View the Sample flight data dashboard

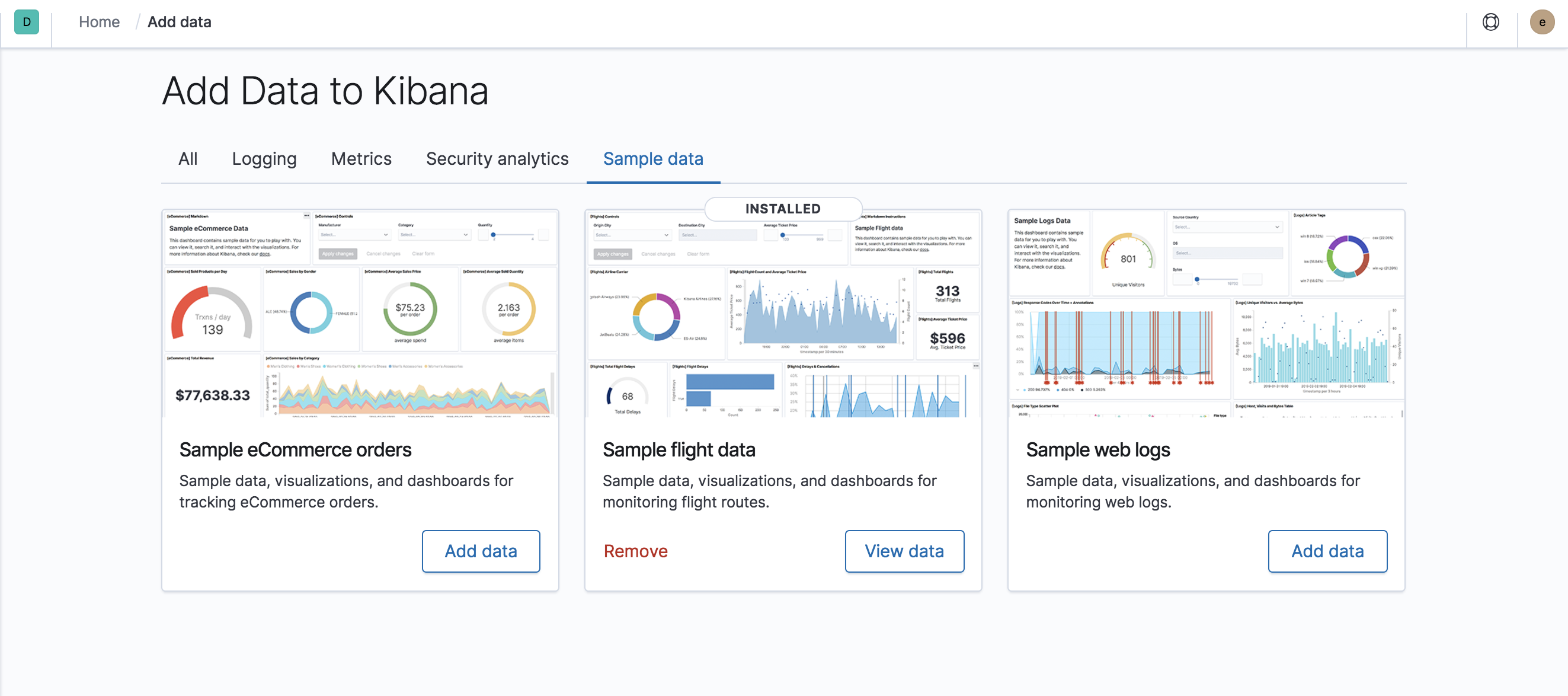point(904,551)
